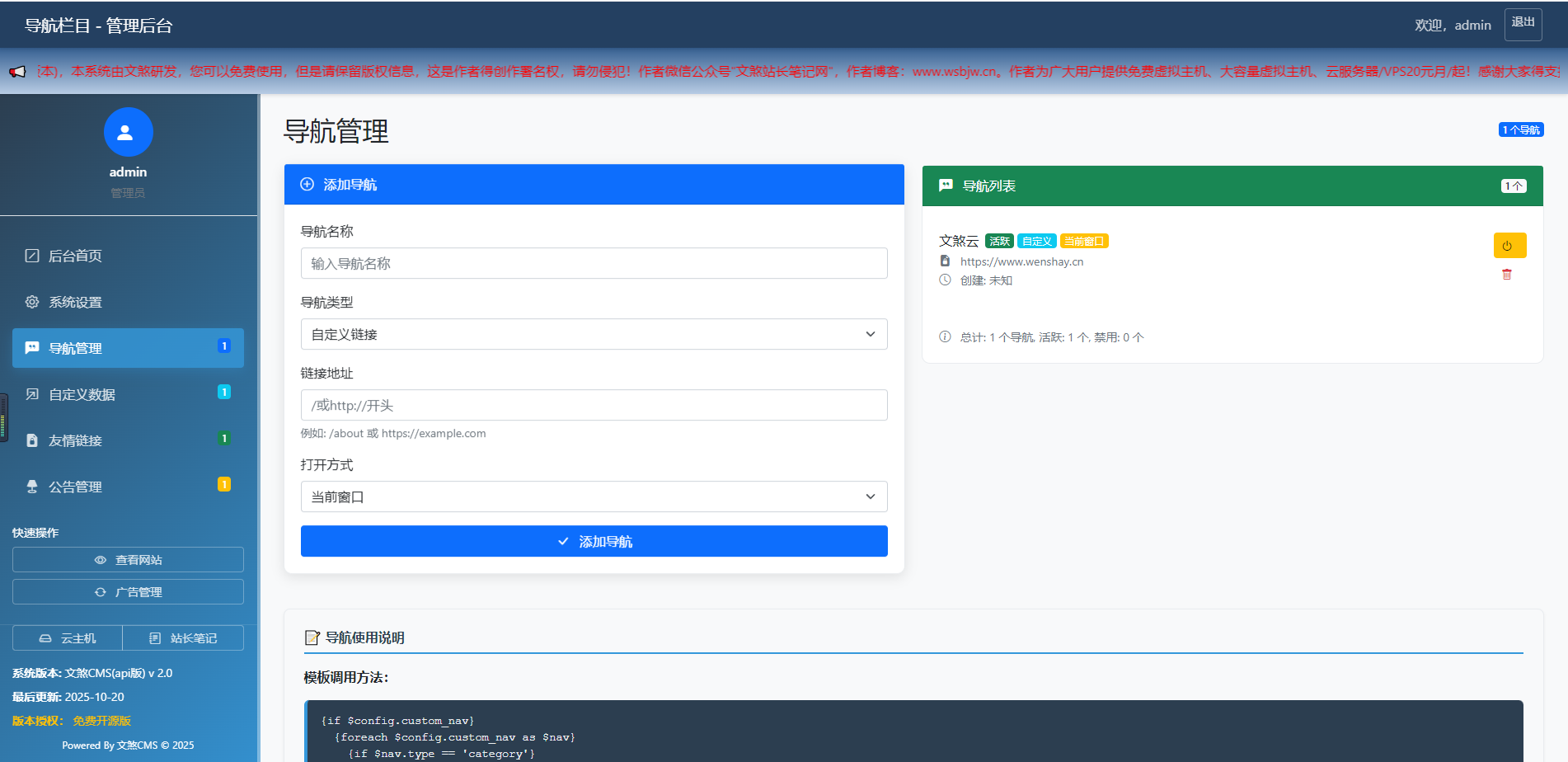
Task: Focus the 导航名称 input field
Action: [x=594, y=264]
